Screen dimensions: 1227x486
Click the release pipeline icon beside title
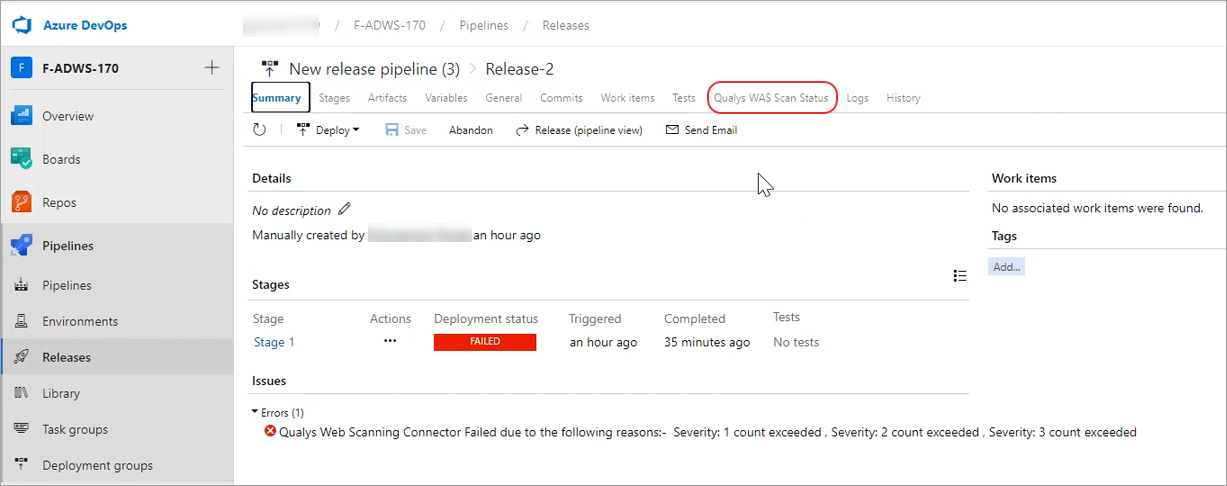(269, 69)
